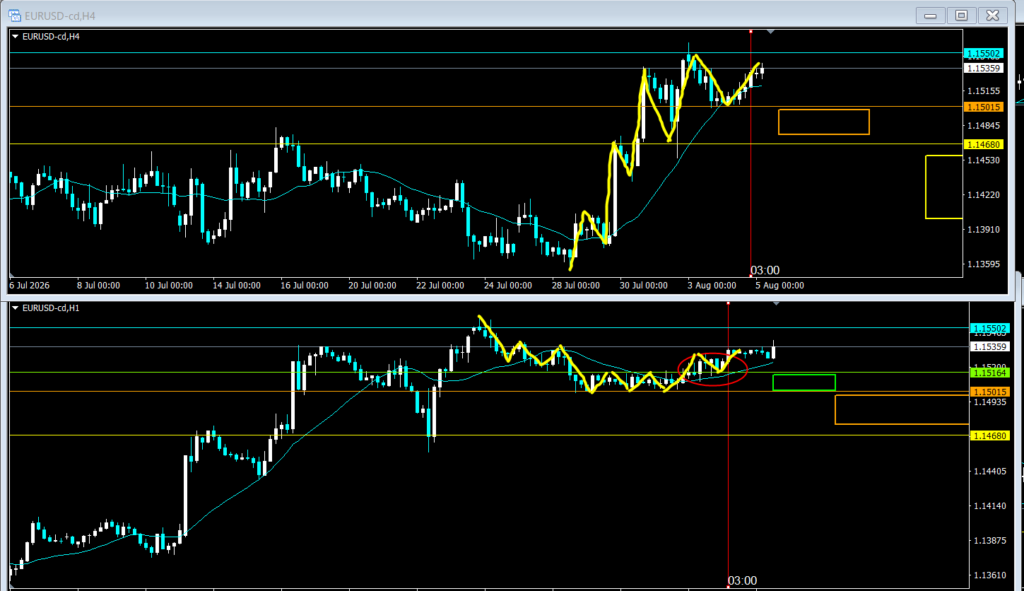Select the yellow rectangle object on H4 chart
Image resolution: width=1024 pixels, height=591 pixels.
[x=944, y=187]
